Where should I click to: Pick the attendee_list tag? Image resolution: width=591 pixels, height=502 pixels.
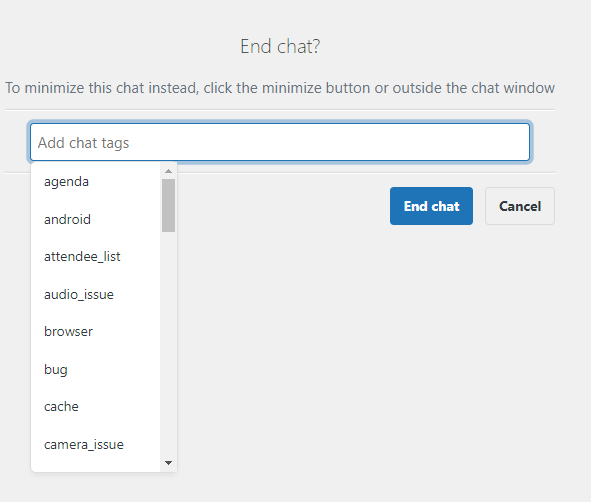point(96,257)
